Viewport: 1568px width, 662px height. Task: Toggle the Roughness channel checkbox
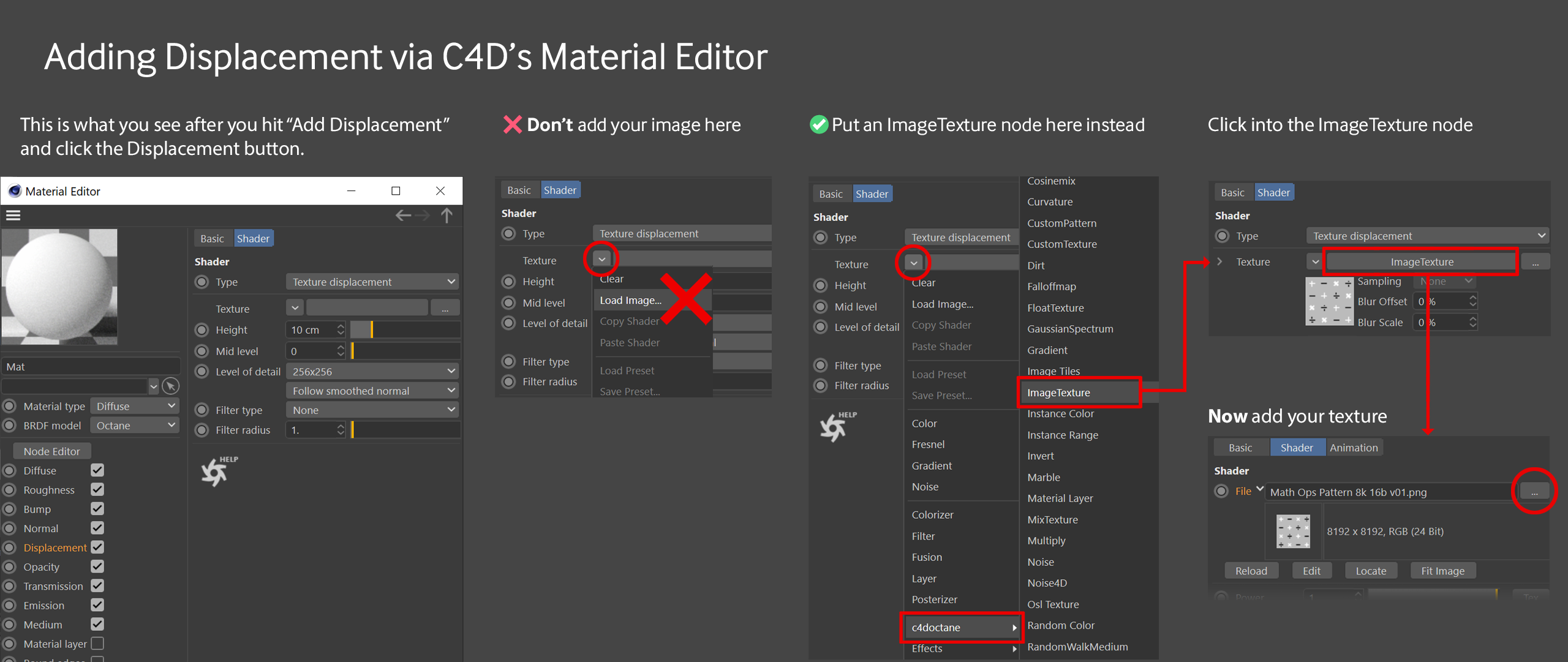coord(97,489)
